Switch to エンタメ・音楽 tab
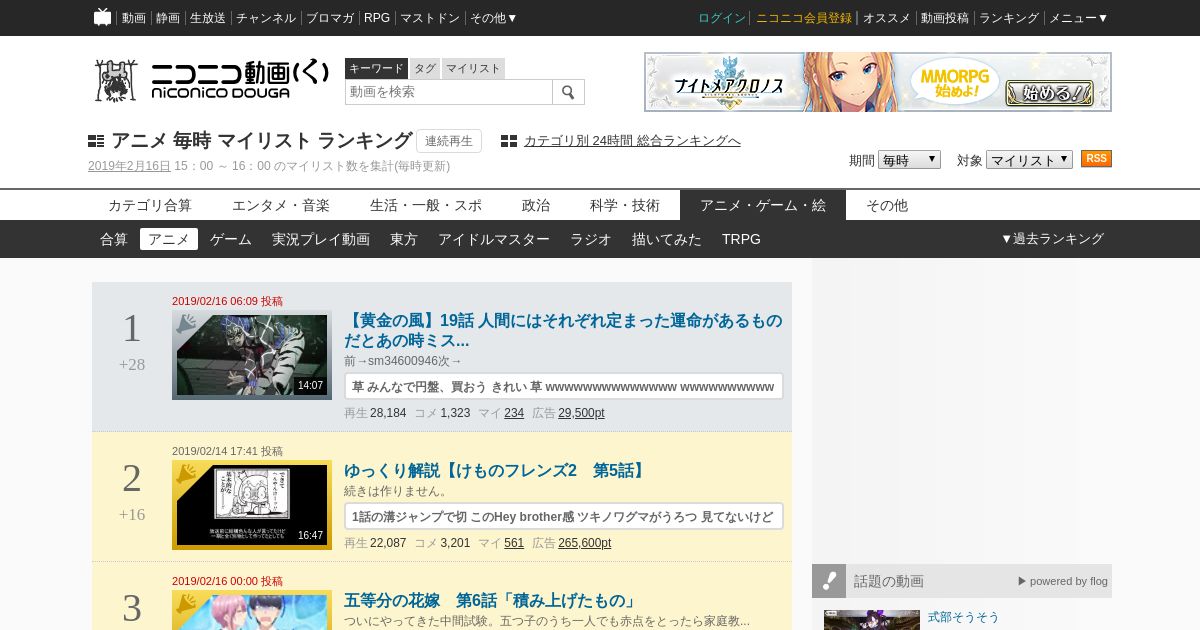The image size is (1200, 630). [x=281, y=205]
